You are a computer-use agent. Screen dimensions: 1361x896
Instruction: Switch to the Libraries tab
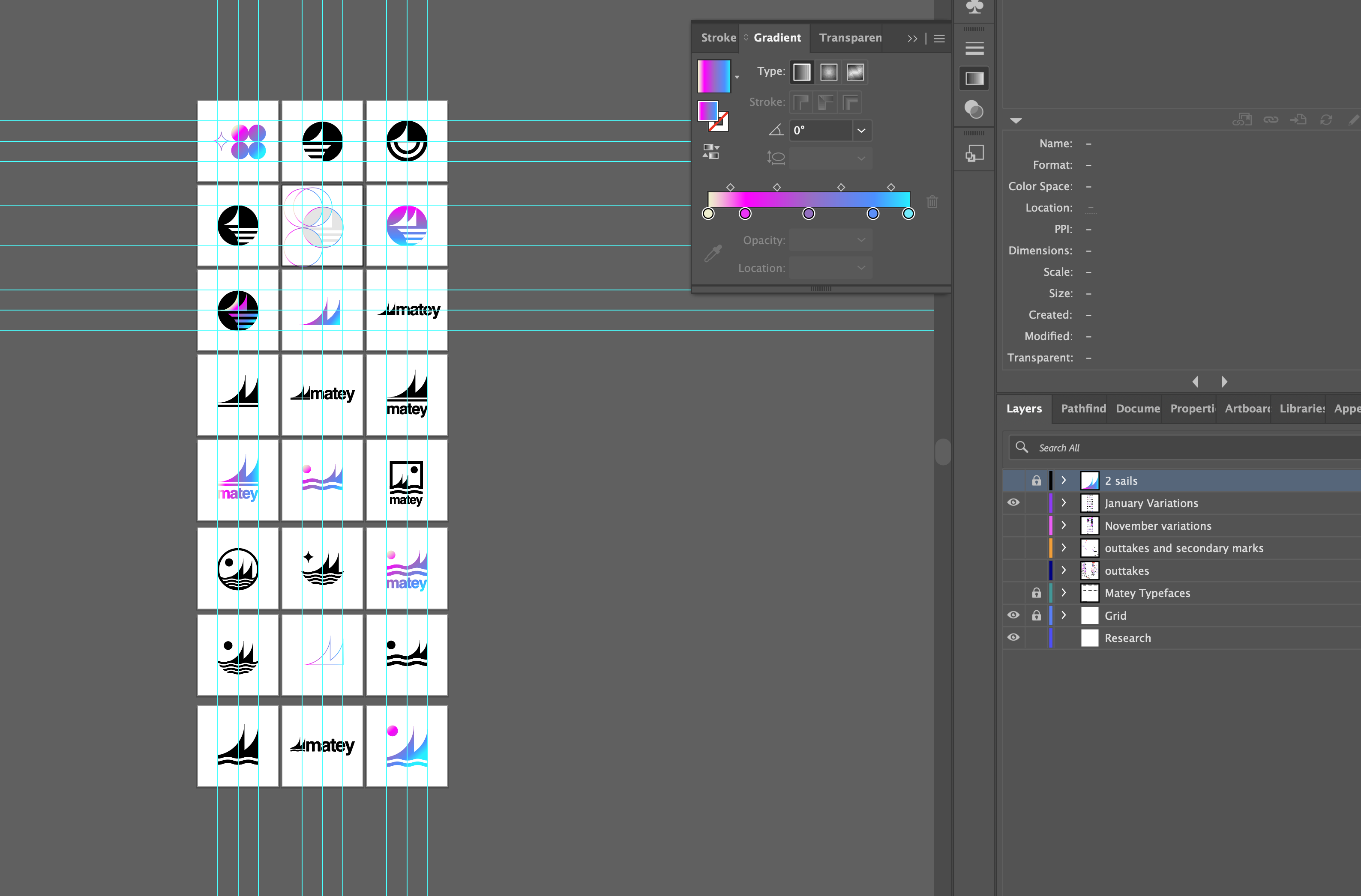[1302, 409]
